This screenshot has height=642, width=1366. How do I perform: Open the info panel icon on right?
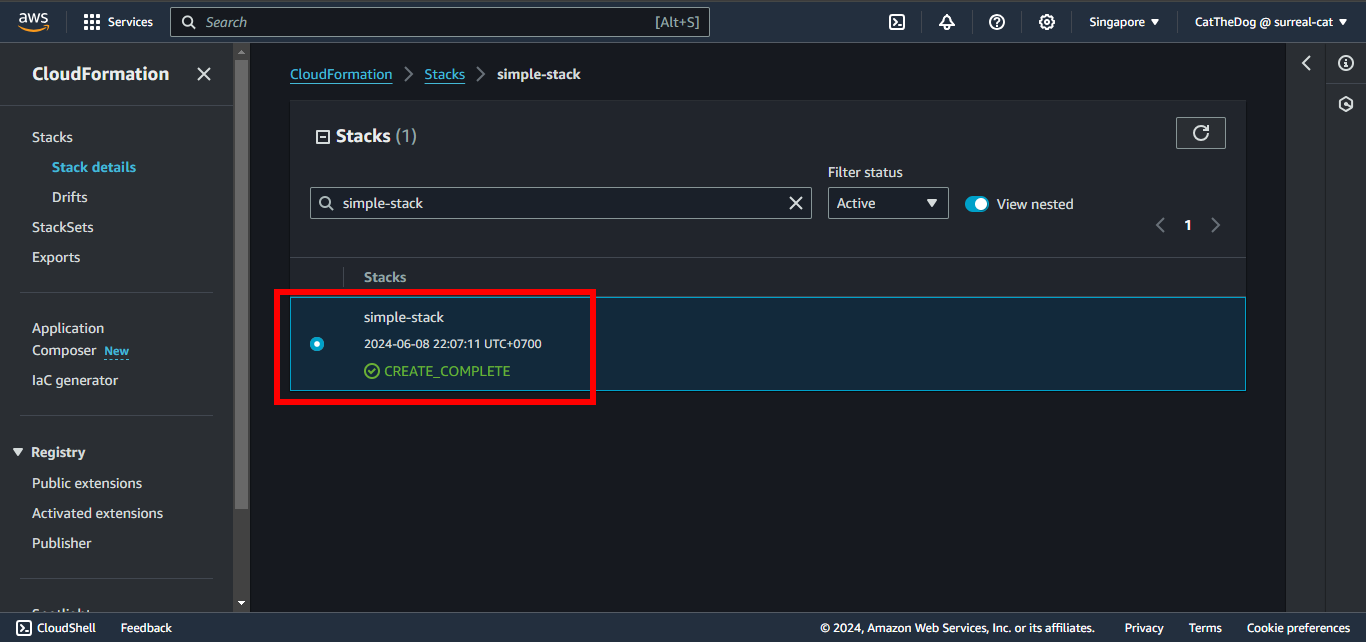coord(1346,63)
